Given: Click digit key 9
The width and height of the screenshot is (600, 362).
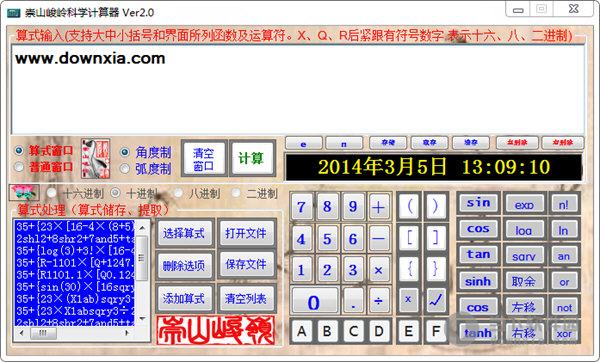Looking at the screenshot, I should coord(353,207).
